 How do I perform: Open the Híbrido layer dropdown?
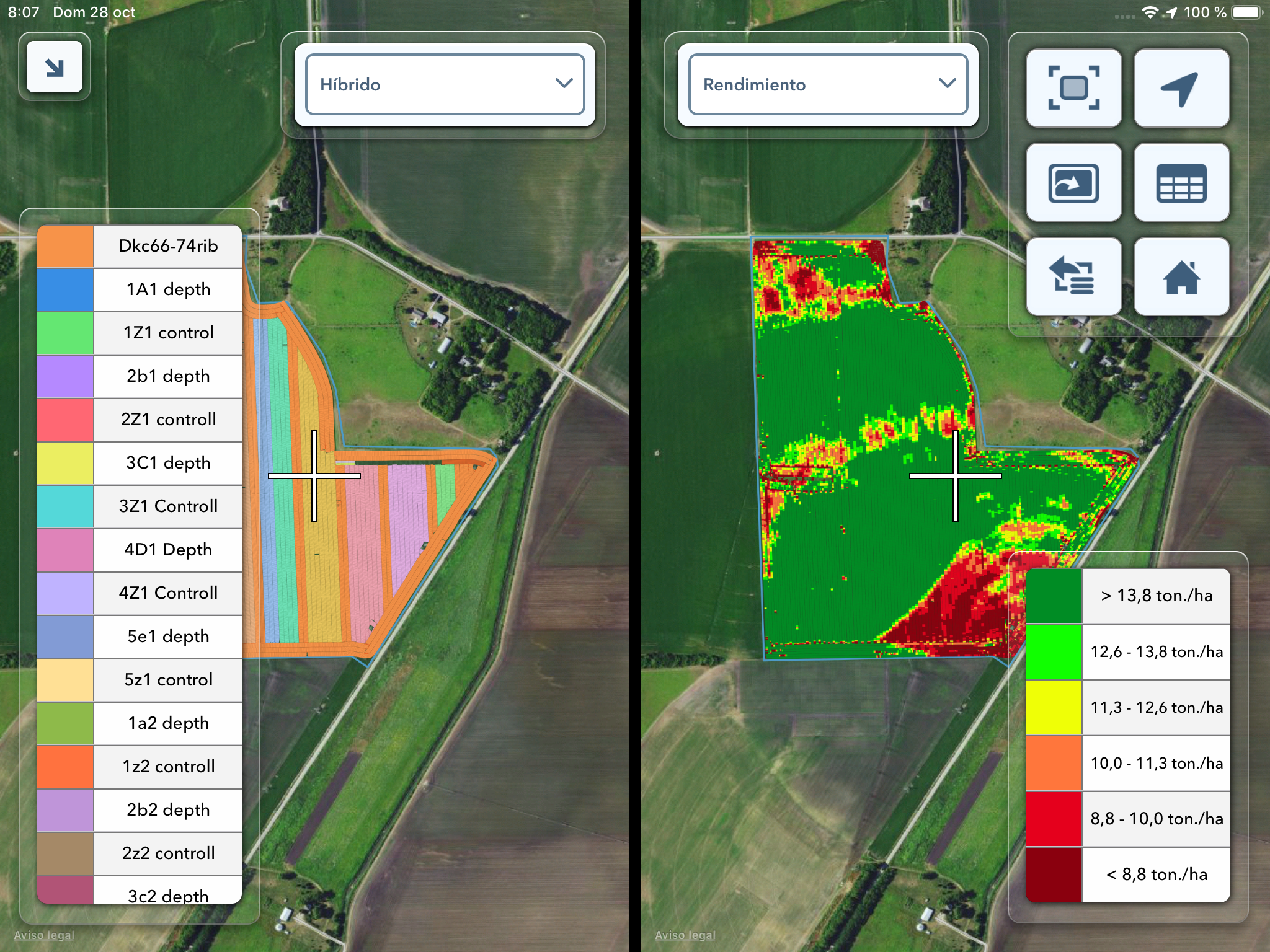(445, 84)
